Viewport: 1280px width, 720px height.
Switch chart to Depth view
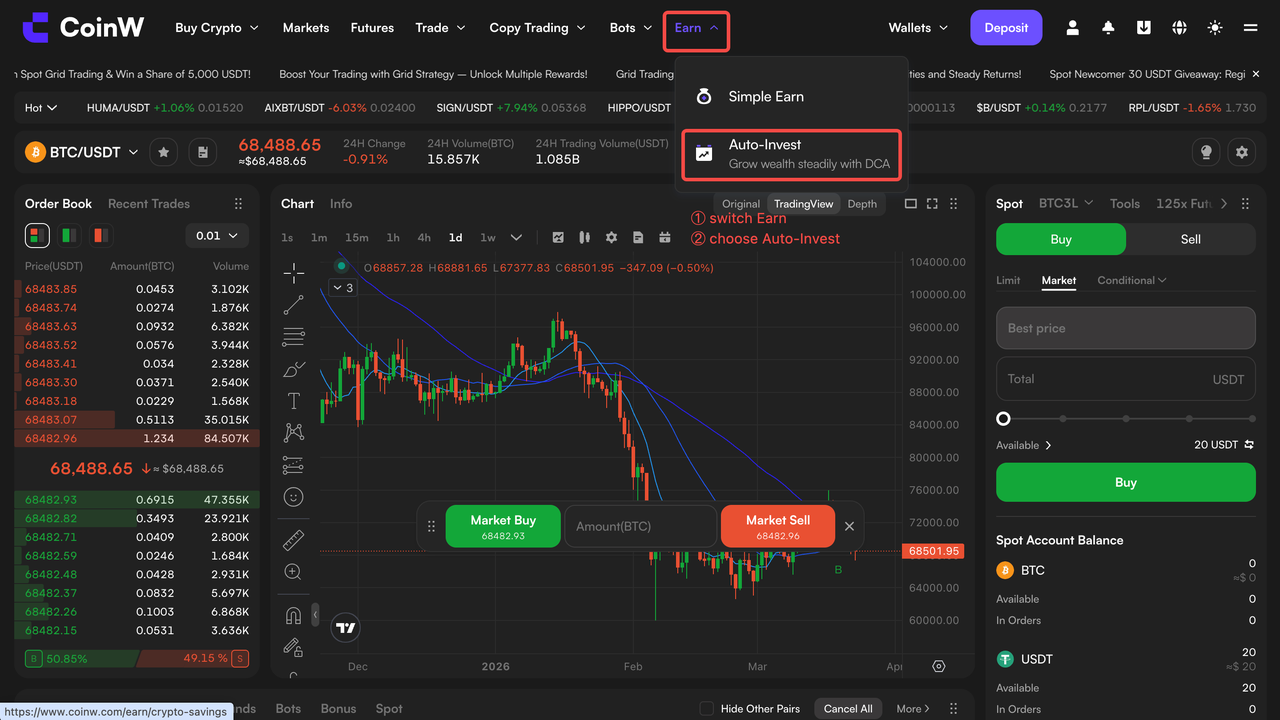[x=862, y=204]
